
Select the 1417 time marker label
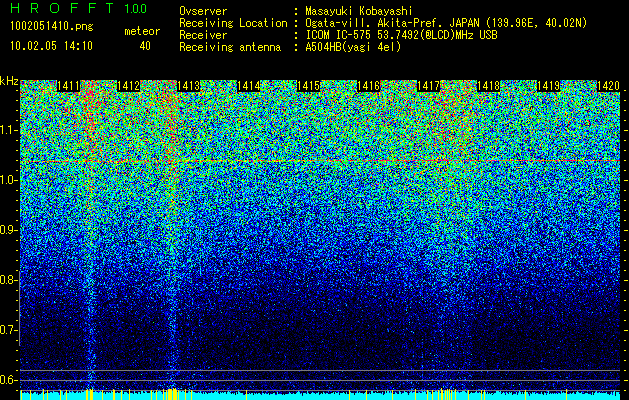429,86
